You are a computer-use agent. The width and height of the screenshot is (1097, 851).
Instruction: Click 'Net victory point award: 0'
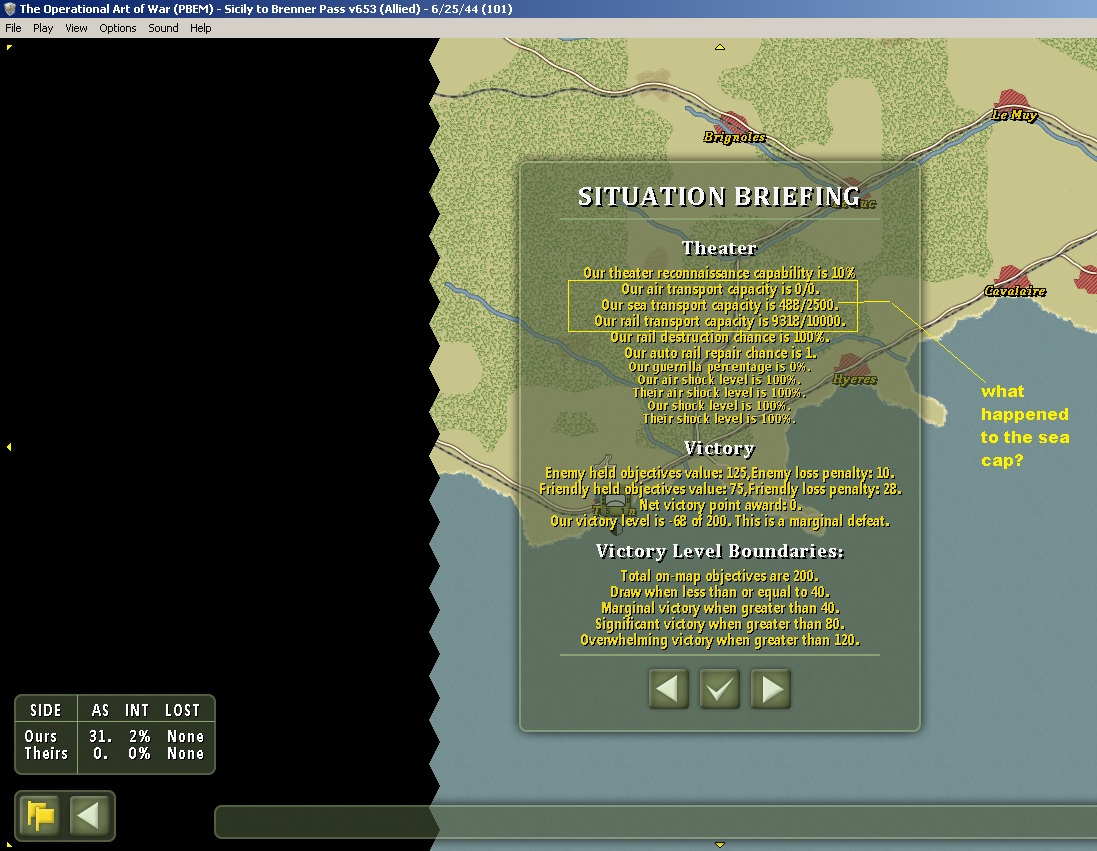(x=720, y=505)
